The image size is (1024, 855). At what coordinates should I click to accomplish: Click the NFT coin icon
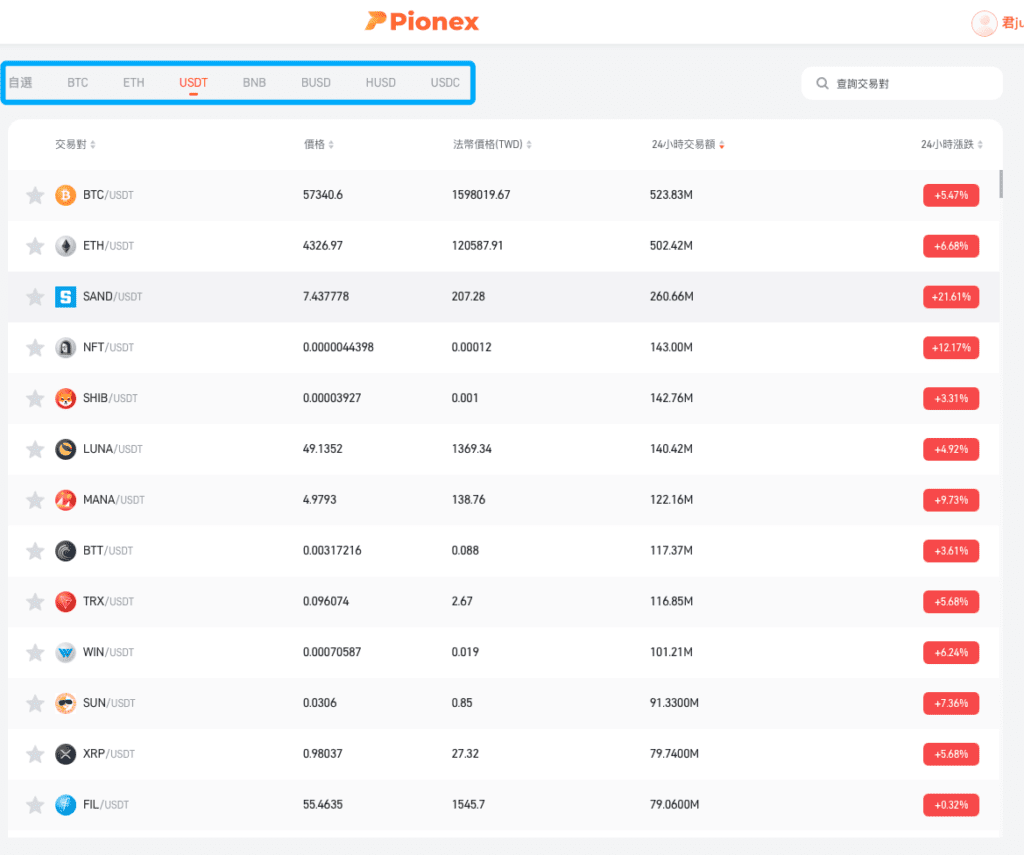(x=65, y=347)
